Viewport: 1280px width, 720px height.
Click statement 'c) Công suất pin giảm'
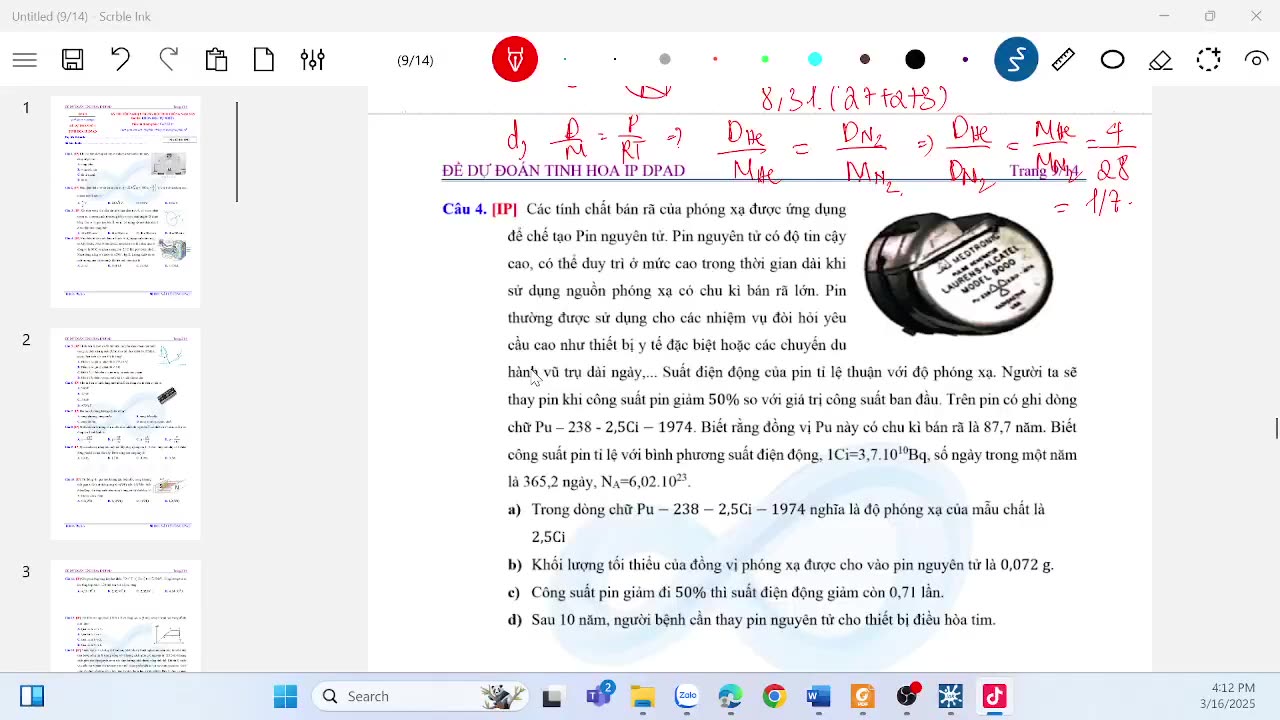click(726, 592)
